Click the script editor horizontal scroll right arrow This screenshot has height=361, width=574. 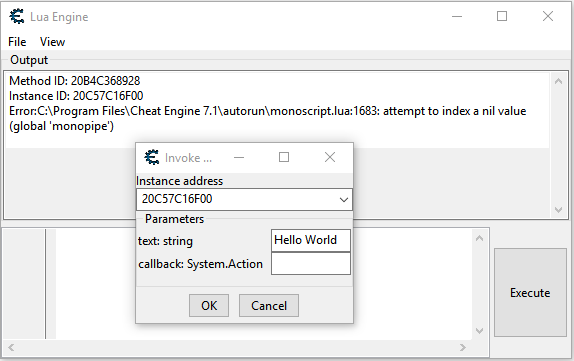(x=463, y=347)
